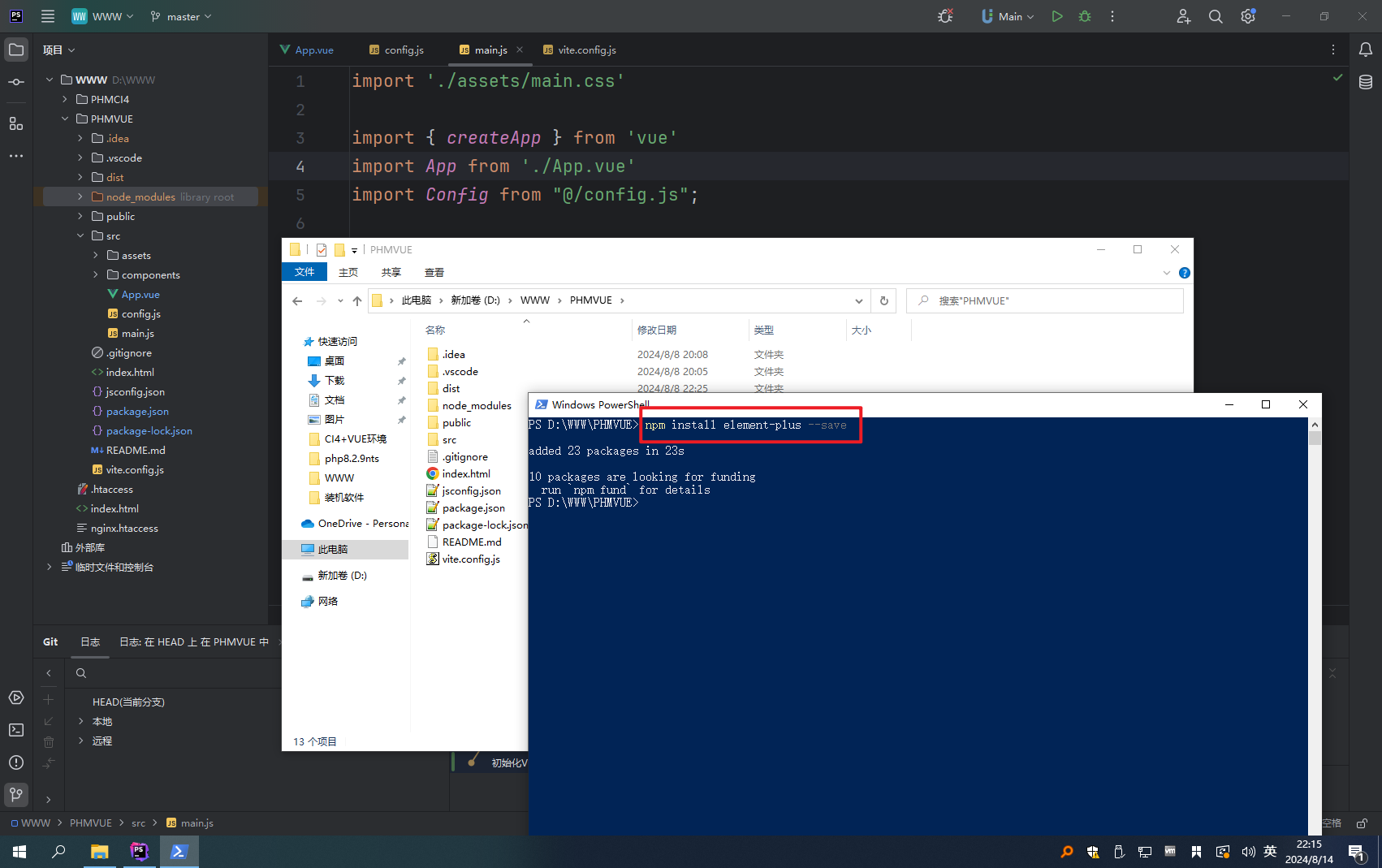Open Search Everywhere magnifier in PhpStorm
The width and height of the screenshot is (1382, 868).
(x=1216, y=16)
